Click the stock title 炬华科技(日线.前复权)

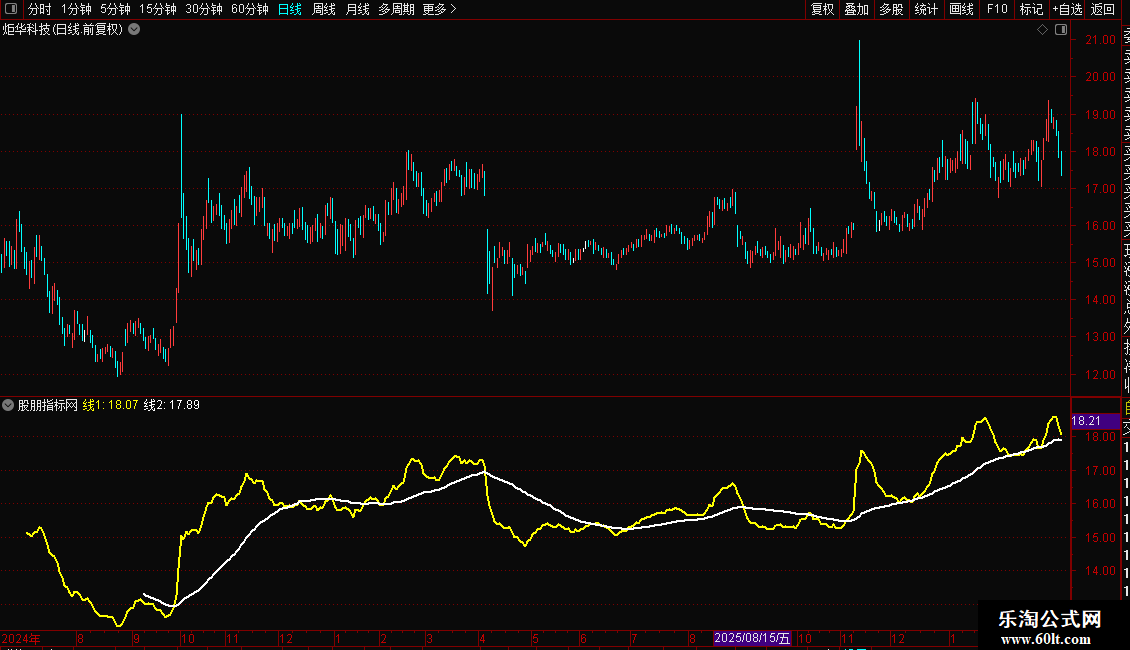click(63, 30)
